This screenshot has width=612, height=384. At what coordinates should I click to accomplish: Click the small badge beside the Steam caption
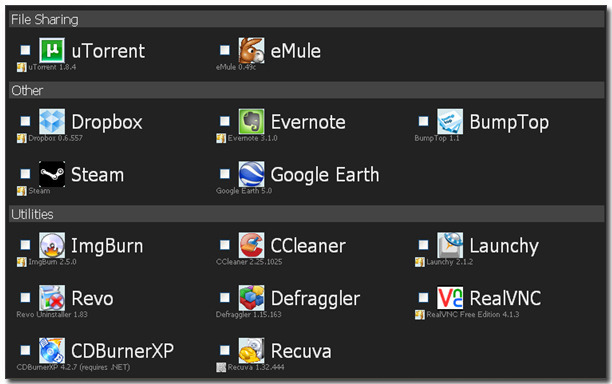(x=21, y=191)
